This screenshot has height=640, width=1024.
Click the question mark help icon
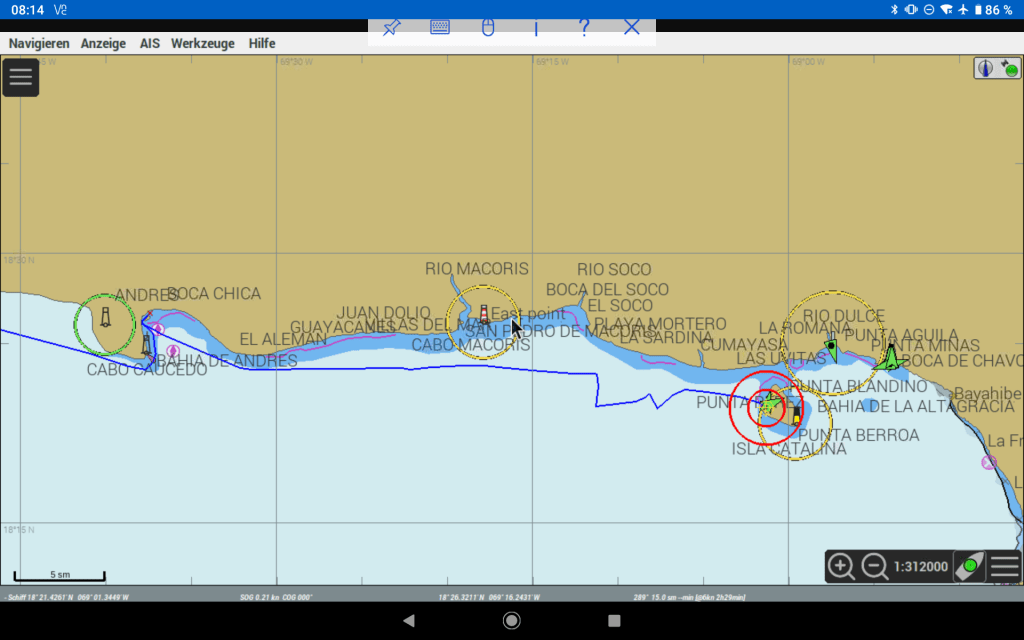[x=584, y=28]
